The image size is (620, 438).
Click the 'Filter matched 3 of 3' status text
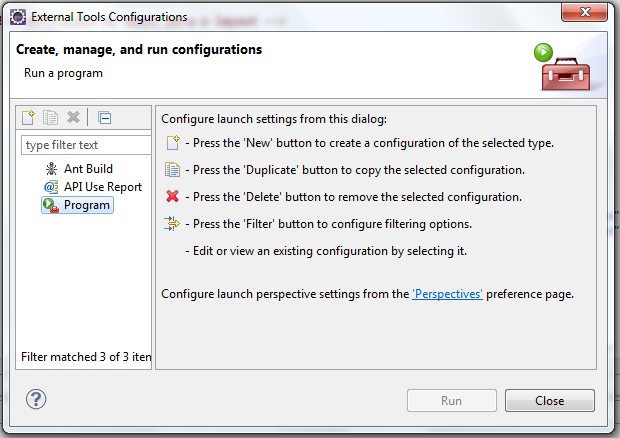tap(86, 357)
